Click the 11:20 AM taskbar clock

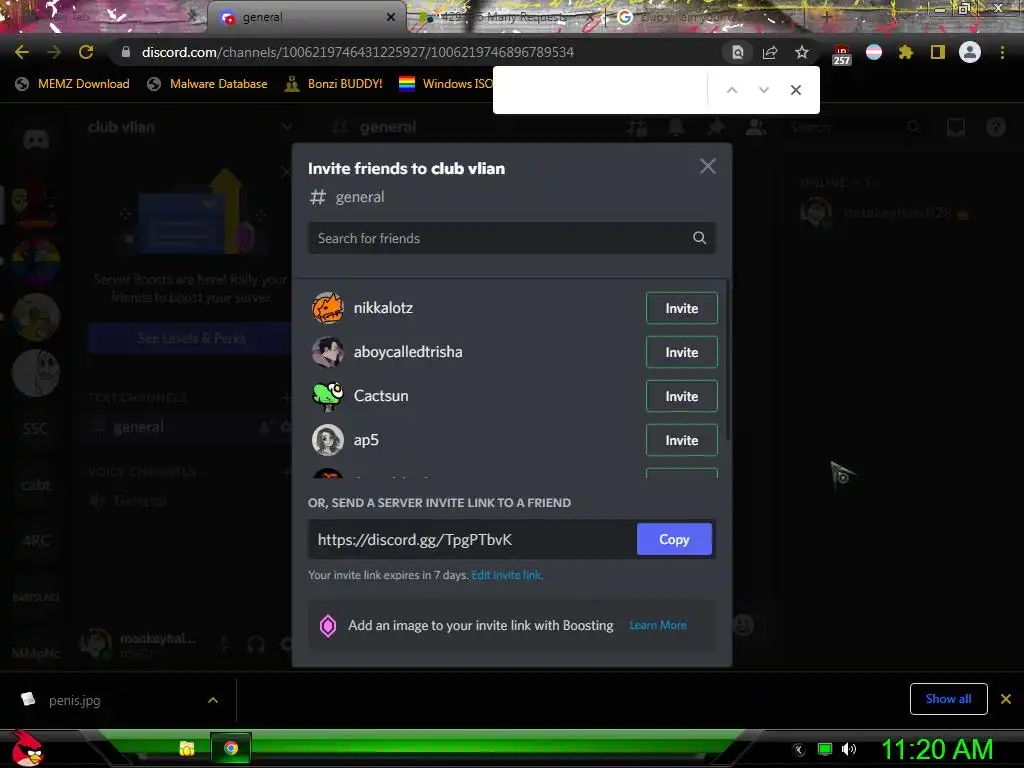[937, 749]
